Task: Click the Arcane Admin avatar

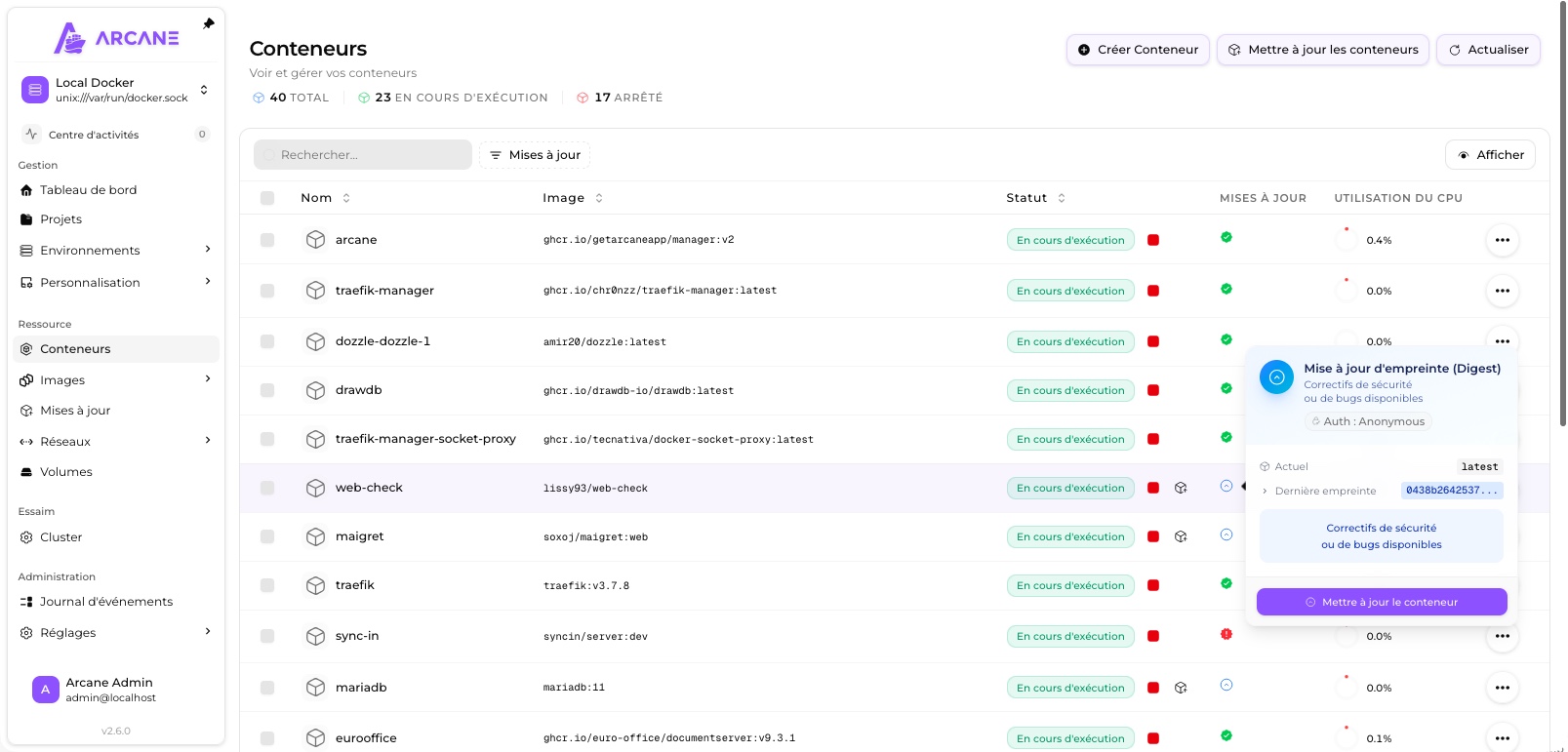Action: coord(45,690)
